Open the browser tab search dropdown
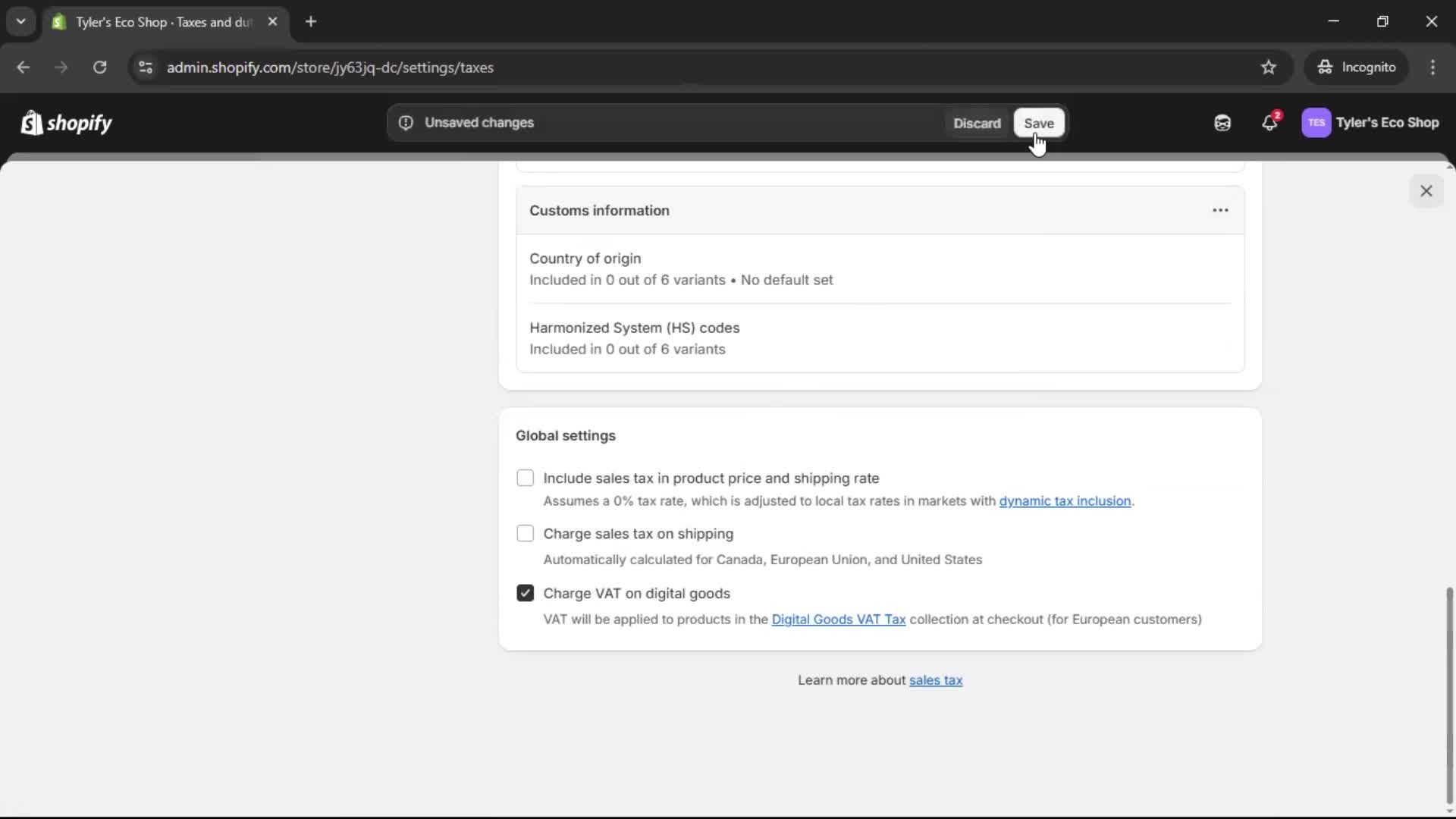The width and height of the screenshot is (1456, 819). (x=20, y=22)
